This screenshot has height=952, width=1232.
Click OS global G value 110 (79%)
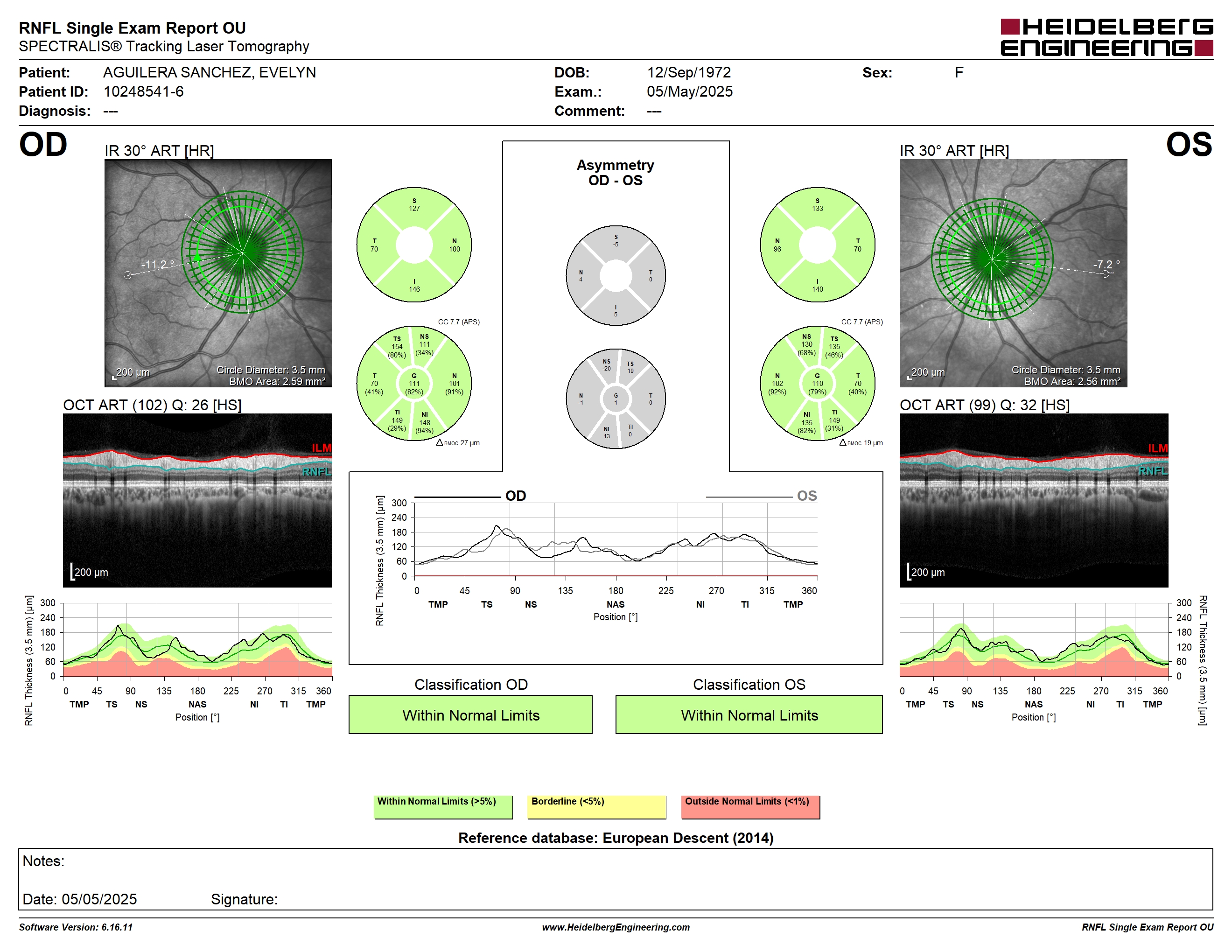(x=818, y=387)
